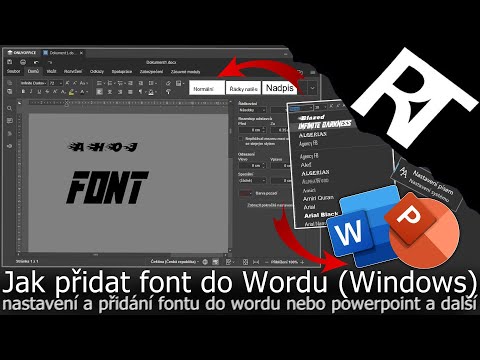Select Arial Black font in list
This screenshot has width=480, height=360.
tap(321, 215)
